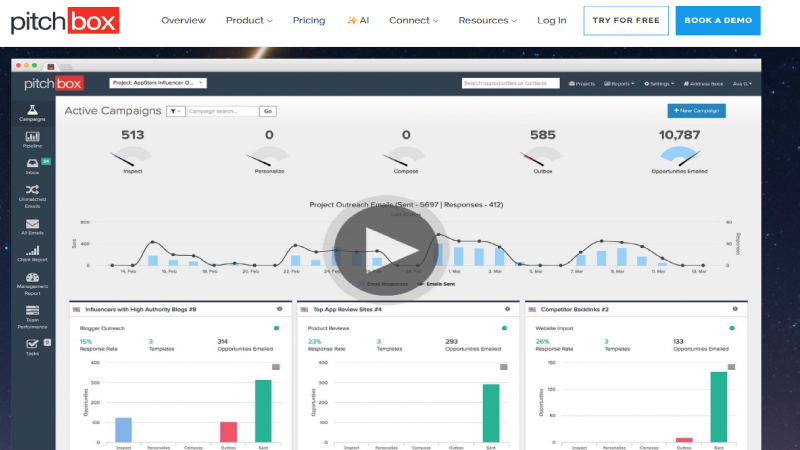800x450 pixels.
Task: Open the Project AppStars Influencer selector
Action: point(158,83)
